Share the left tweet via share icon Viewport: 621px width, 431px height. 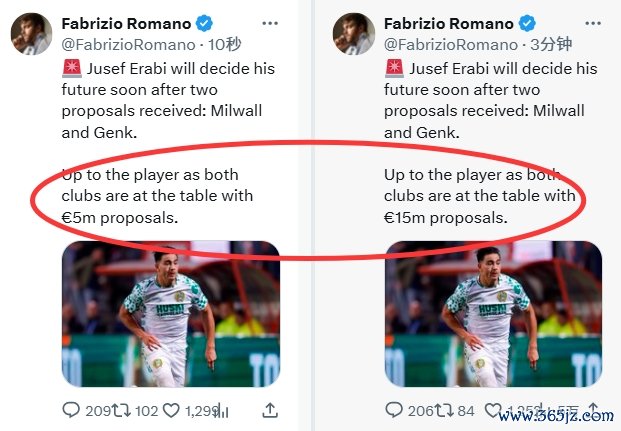(x=269, y=410)
